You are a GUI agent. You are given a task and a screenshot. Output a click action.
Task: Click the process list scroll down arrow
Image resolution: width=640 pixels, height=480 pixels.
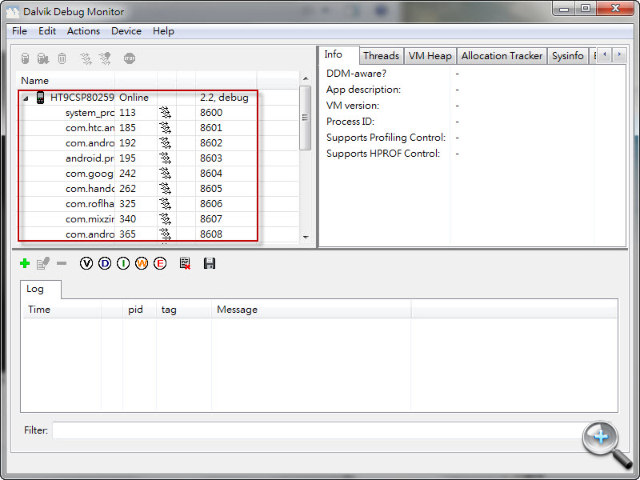pyautogui.click(x=305, y=237)
